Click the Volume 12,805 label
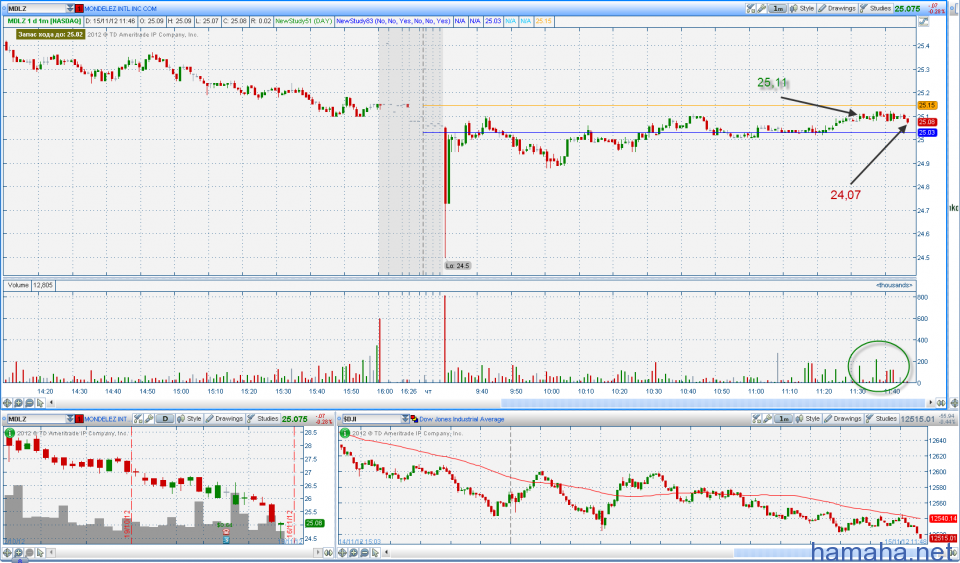 tap(30, 285)
